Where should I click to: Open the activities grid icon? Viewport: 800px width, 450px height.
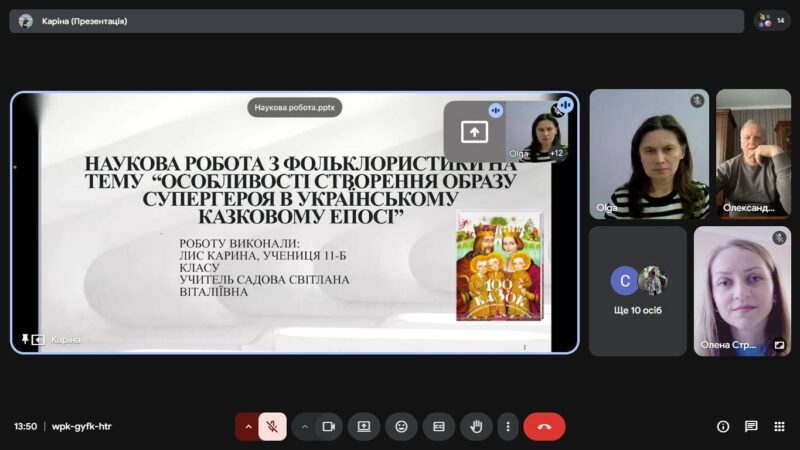tap(779, 427)
